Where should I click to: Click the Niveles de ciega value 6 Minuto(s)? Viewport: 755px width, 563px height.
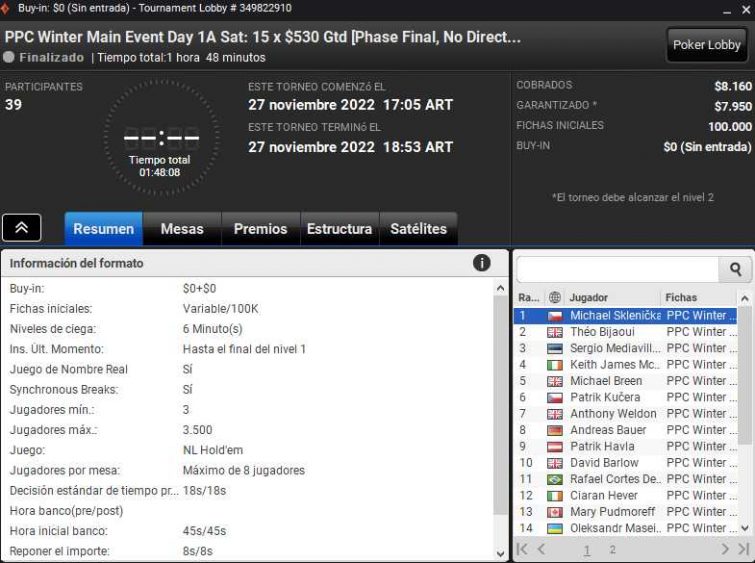click(212, 329)
